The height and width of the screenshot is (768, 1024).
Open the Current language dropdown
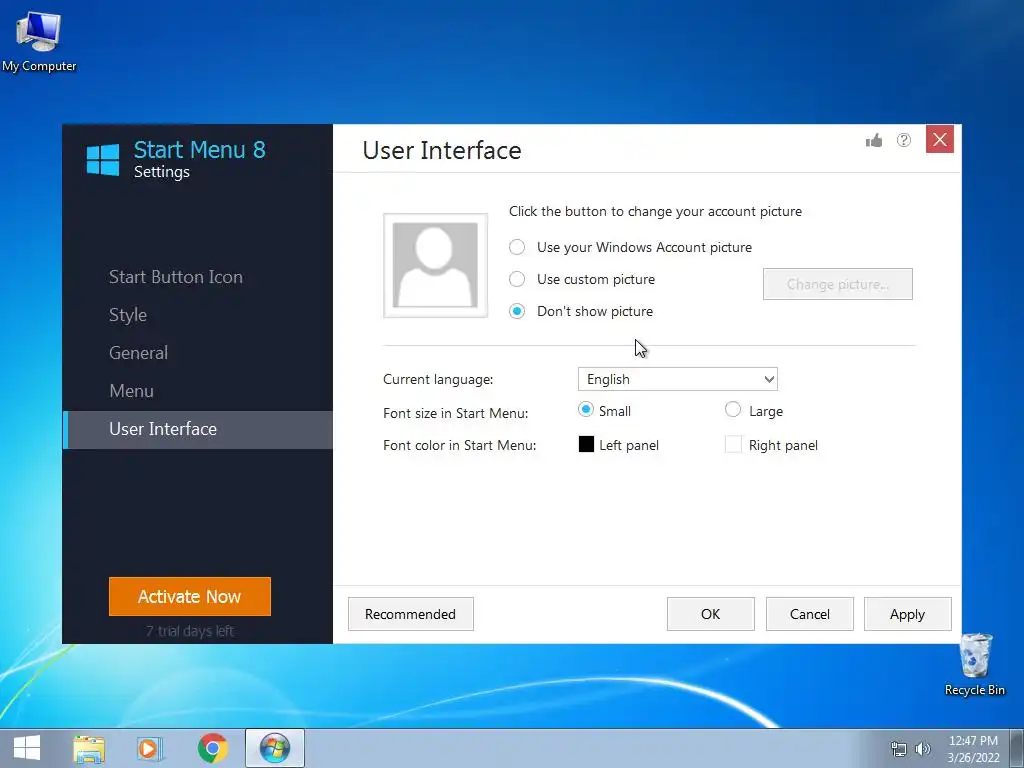click(678, 379)
